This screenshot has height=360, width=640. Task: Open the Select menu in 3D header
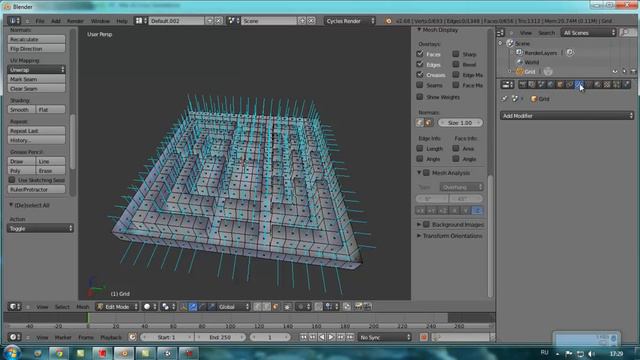pyautogui.click(x=62, y=307)
